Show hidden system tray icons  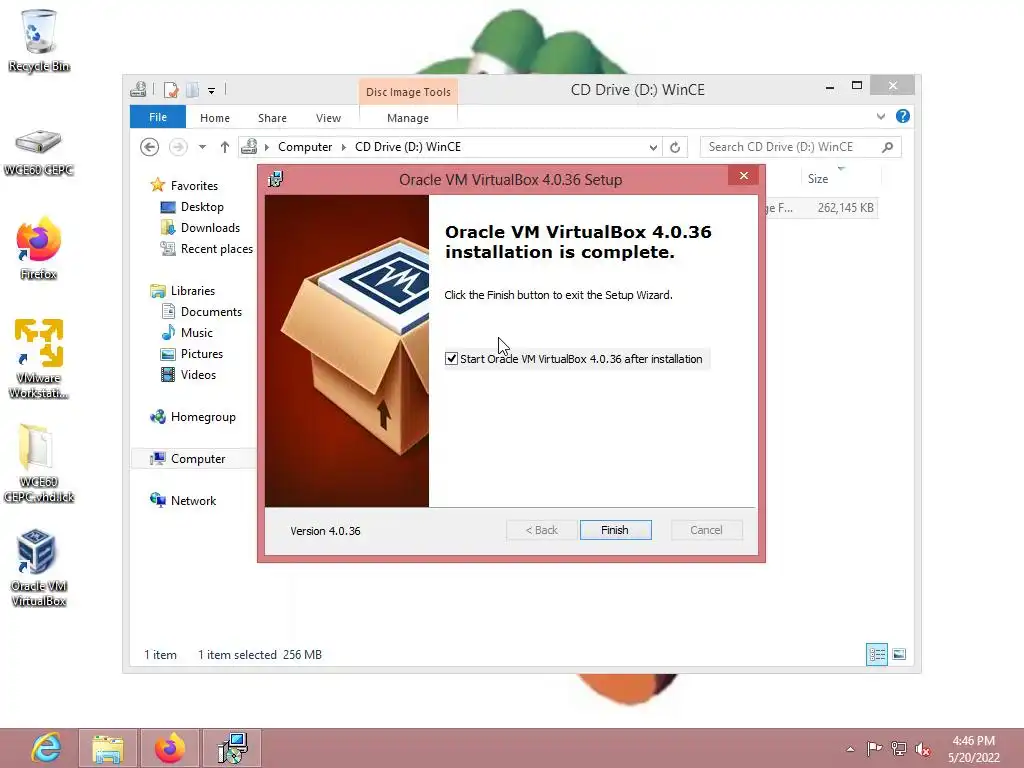(x=850, y=749)
